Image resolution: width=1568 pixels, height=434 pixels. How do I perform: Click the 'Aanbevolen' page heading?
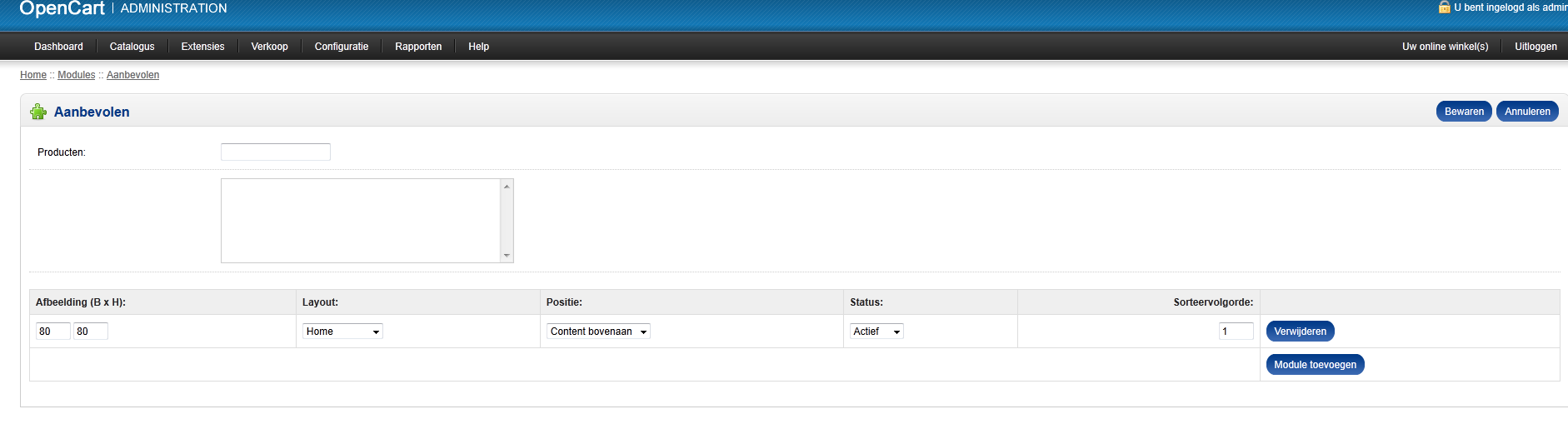click(92, 112)
